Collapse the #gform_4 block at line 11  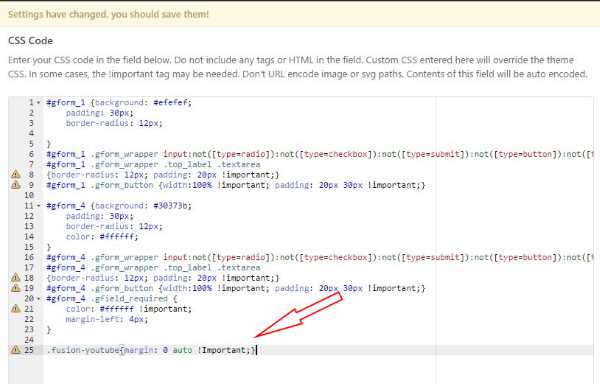coord(39,206)
